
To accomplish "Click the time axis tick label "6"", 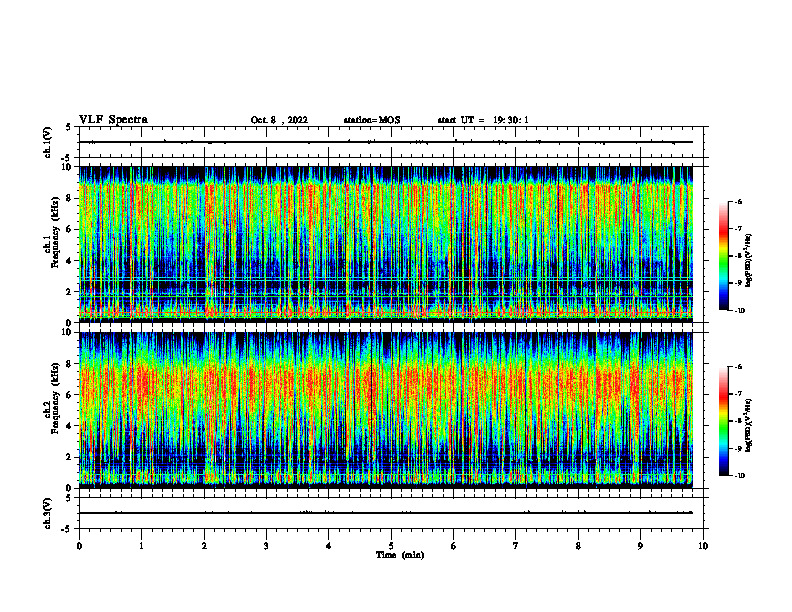I will pyautogui.click(x=454, y=546).
